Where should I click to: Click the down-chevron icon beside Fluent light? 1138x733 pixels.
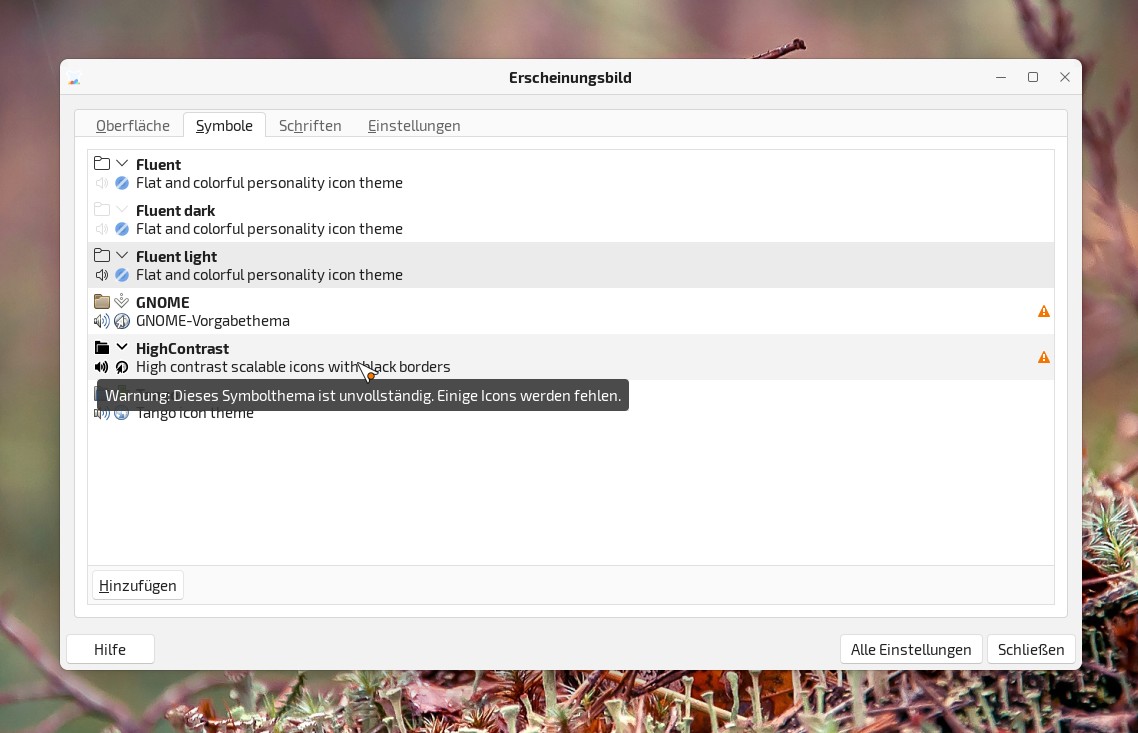click(x=122, y=255)
